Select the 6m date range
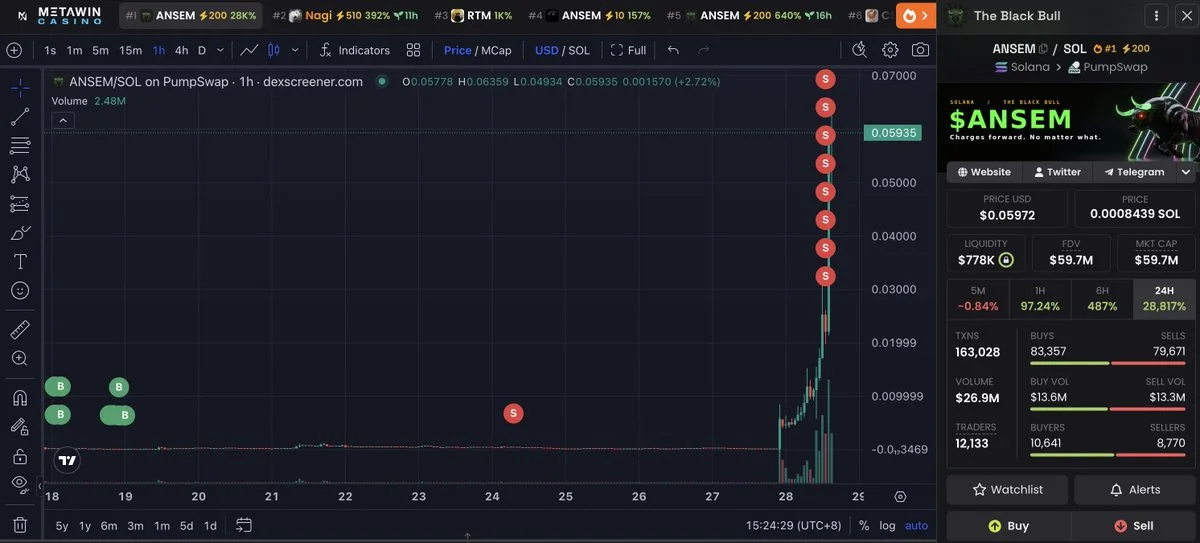The height and width of the screenshot is (543, 1200). pos(108,525)
